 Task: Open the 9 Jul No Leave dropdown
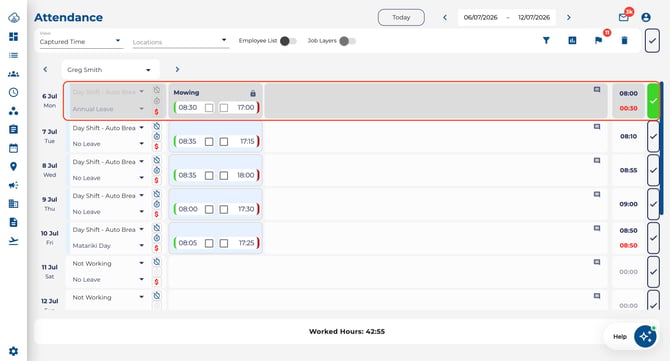coord(109,211)
